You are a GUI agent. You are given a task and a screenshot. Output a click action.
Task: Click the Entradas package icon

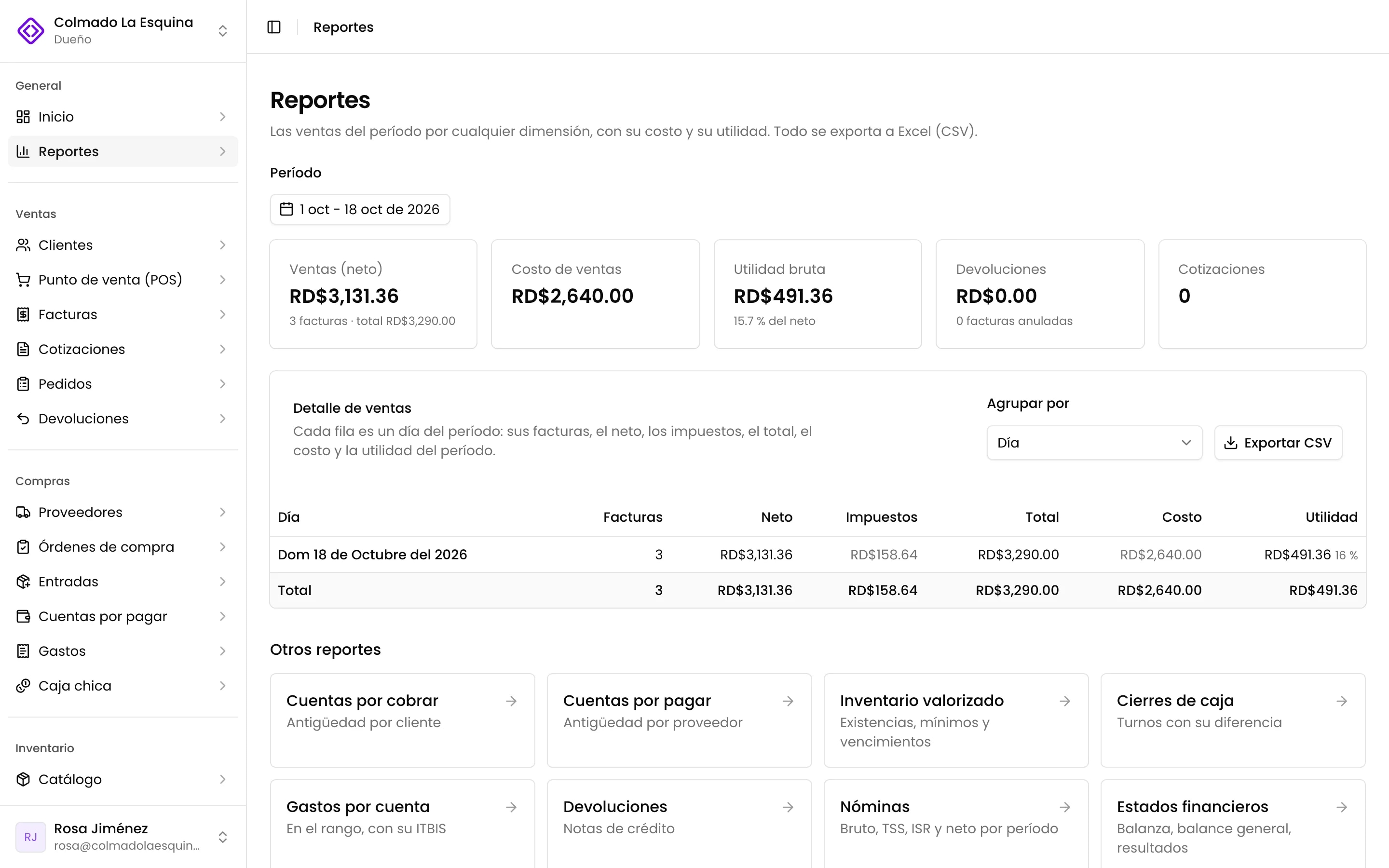tap(23, 582)
